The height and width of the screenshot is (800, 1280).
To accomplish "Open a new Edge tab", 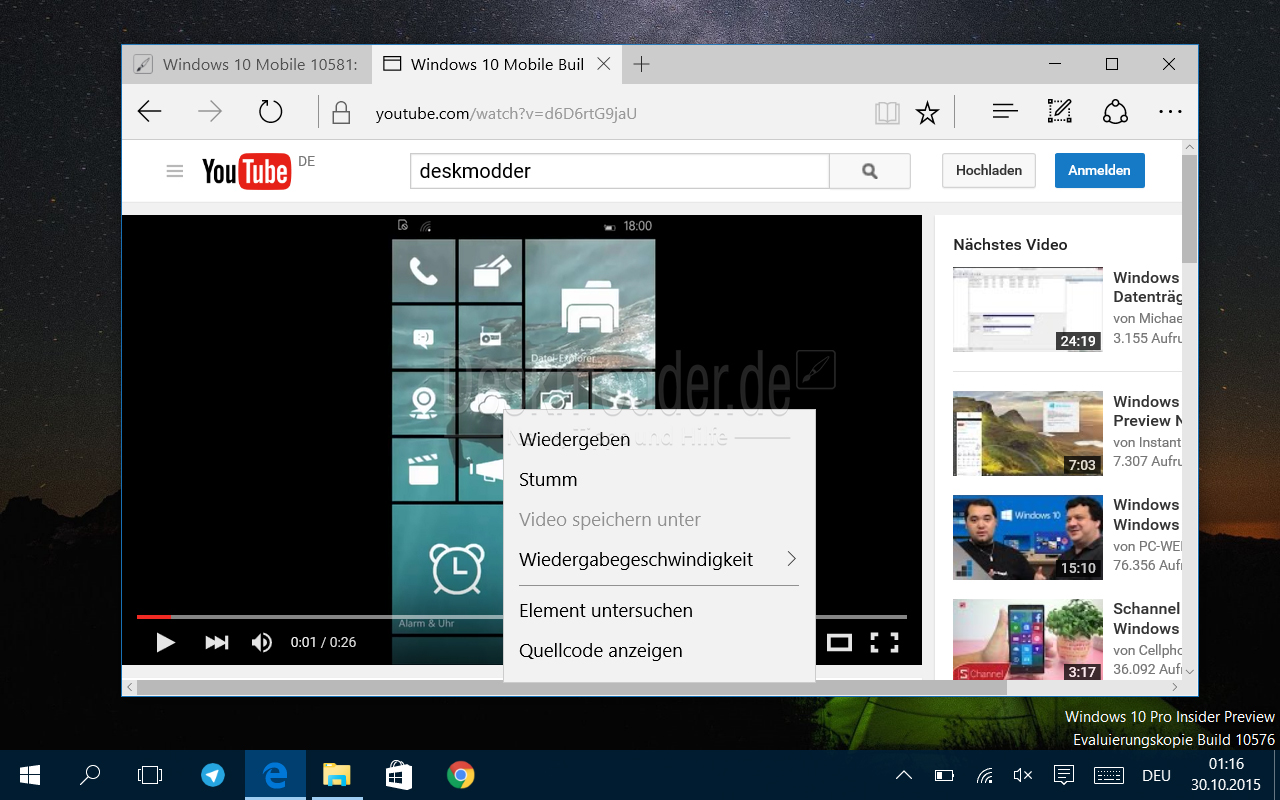I will (x=642, y=64).
